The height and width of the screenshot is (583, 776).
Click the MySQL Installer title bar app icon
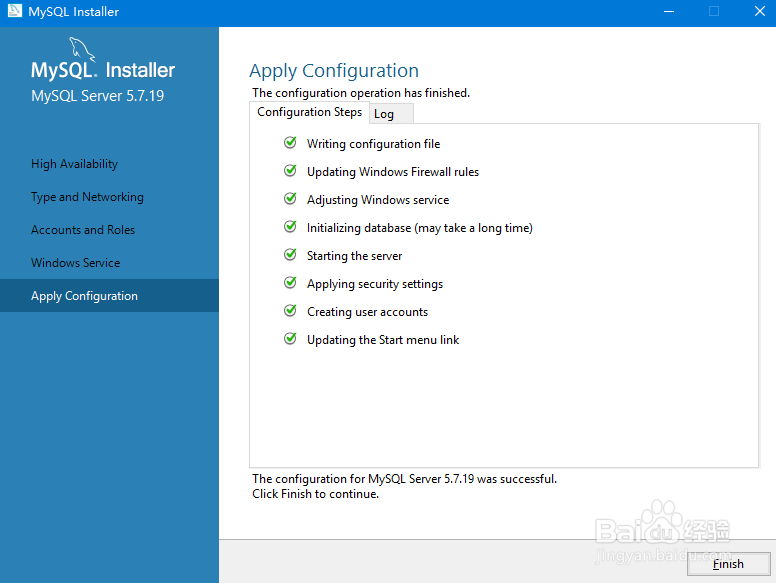(15, 11)
